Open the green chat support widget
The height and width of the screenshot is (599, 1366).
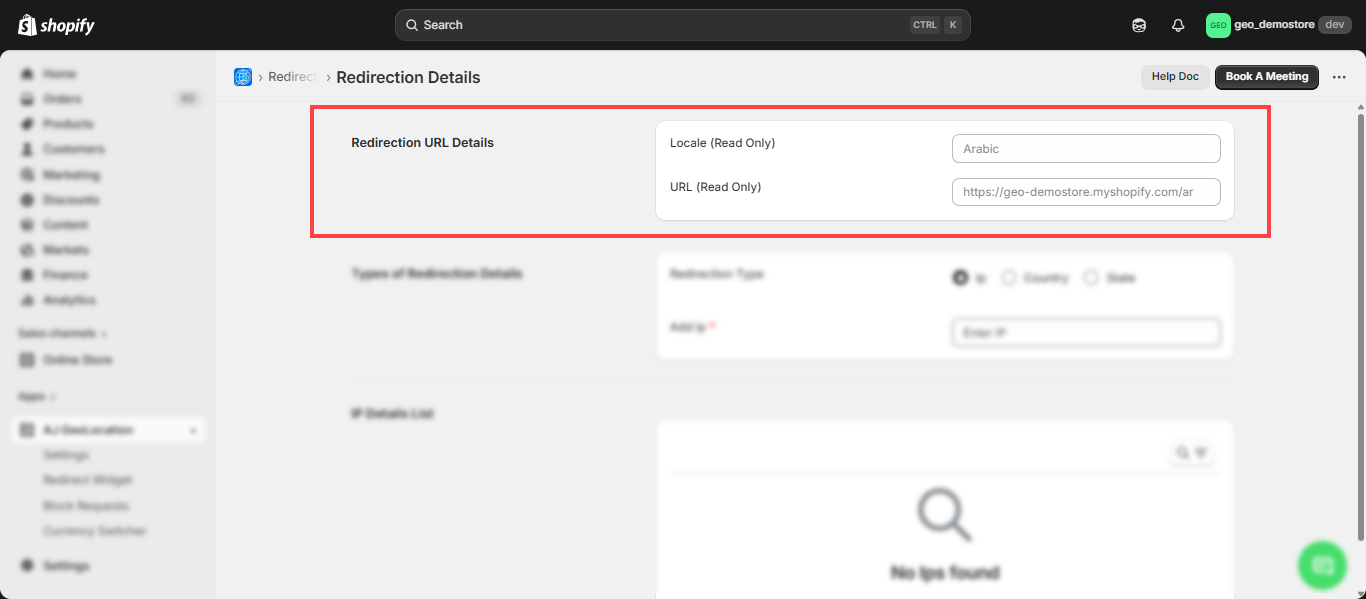click(x=1321, y=565)
